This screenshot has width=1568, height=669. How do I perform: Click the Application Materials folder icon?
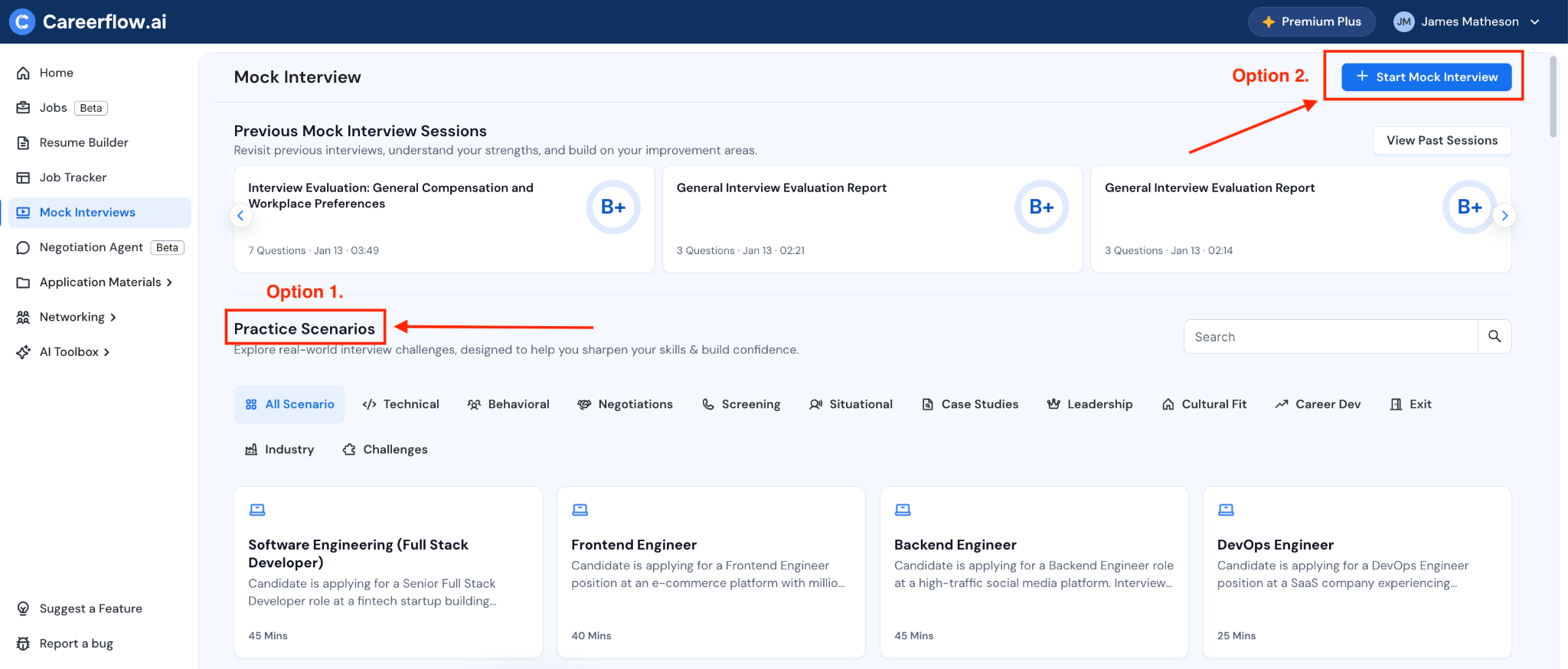(x=24, y=282)
